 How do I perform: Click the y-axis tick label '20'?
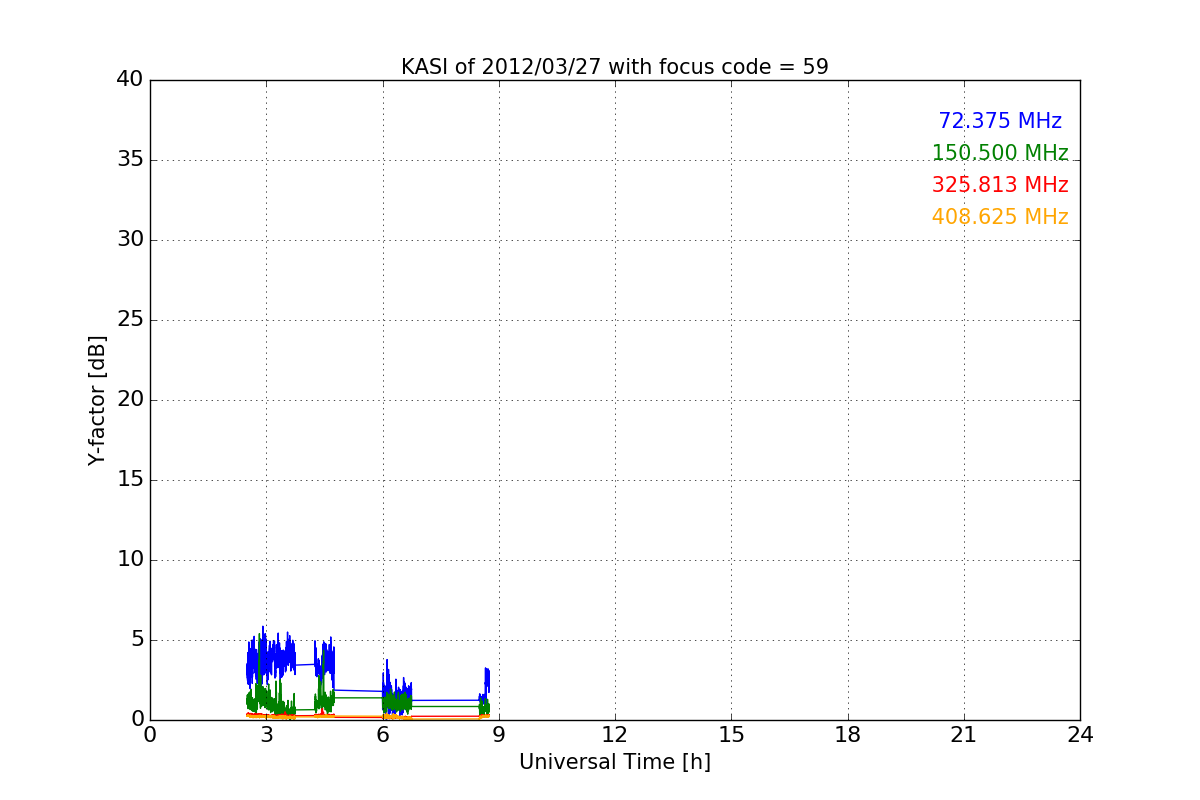pyautogui.click(x=130, y=400)
